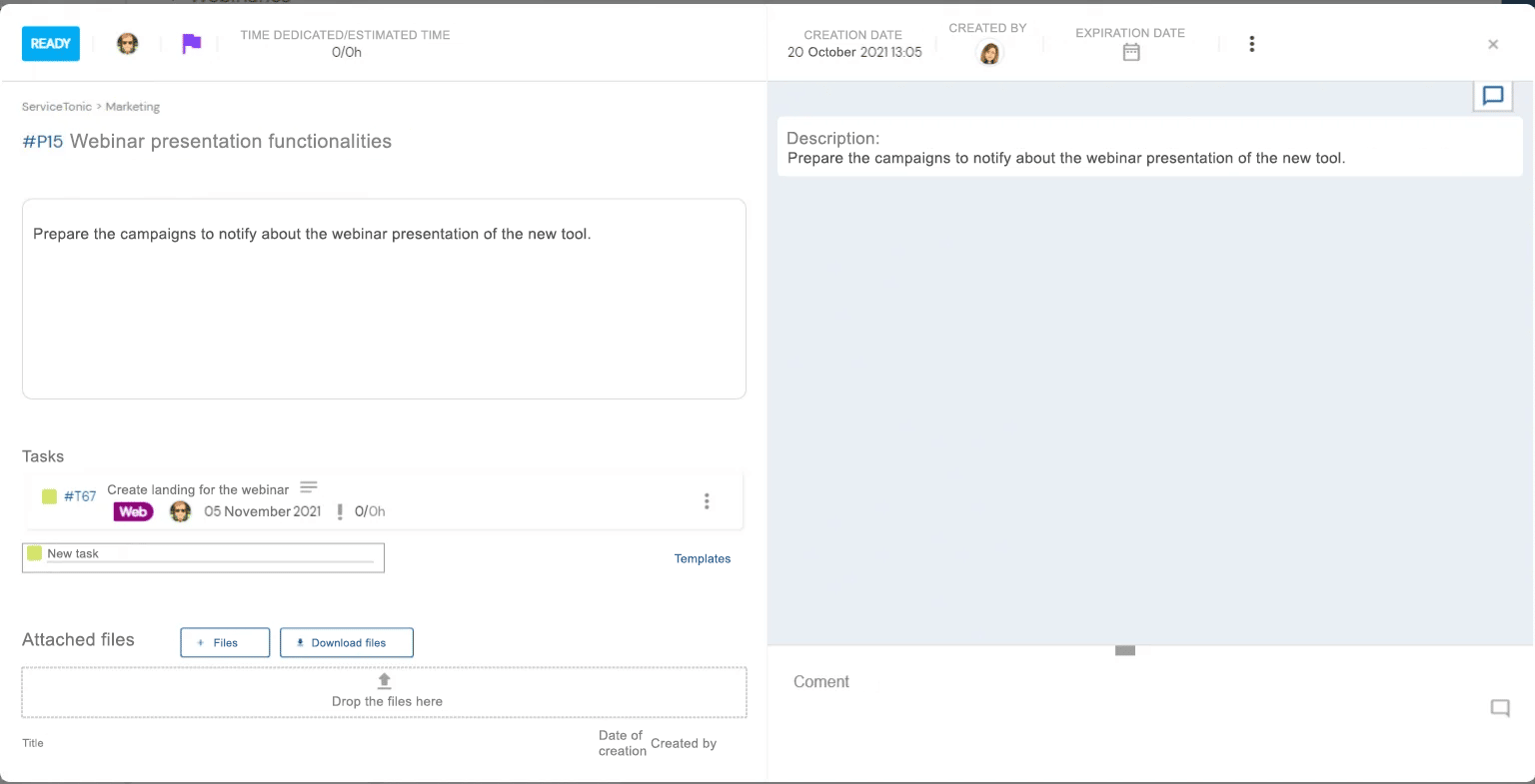
Task: Click the yellow-green status square of task T67
Action: pyautogui.click(x=49, y=496)
